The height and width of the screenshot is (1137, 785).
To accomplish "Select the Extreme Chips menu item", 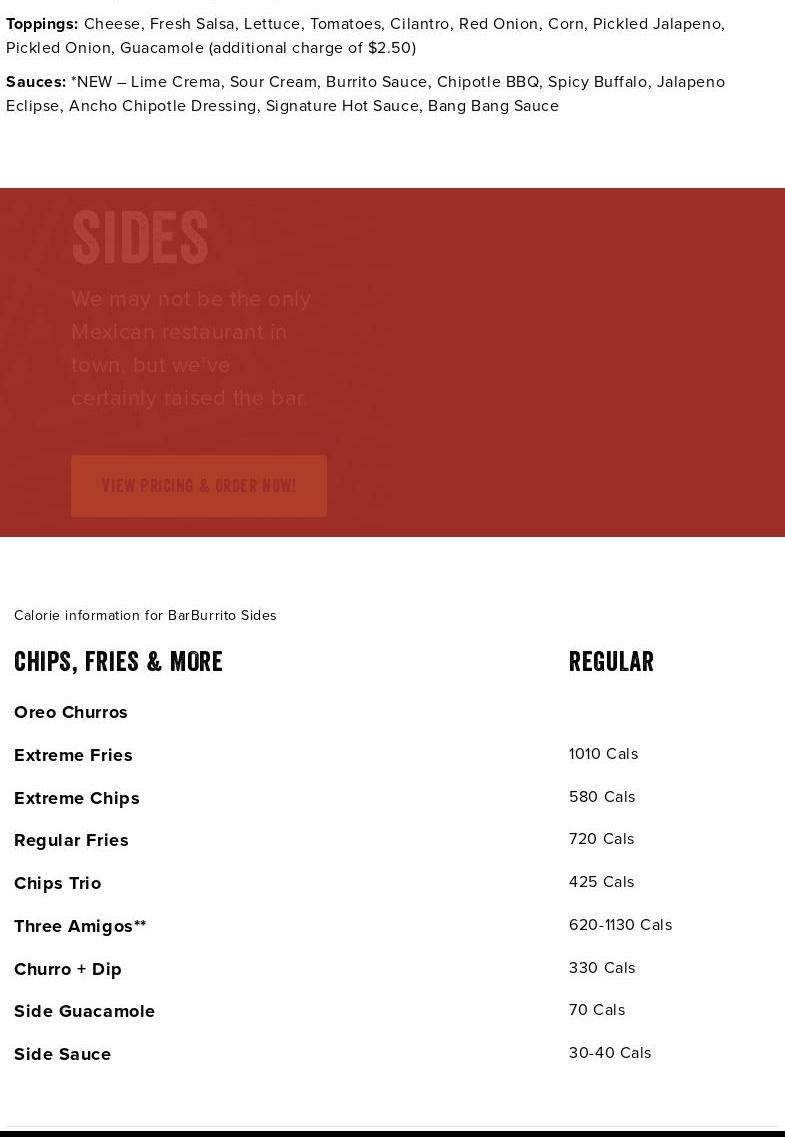I will 77,798.
